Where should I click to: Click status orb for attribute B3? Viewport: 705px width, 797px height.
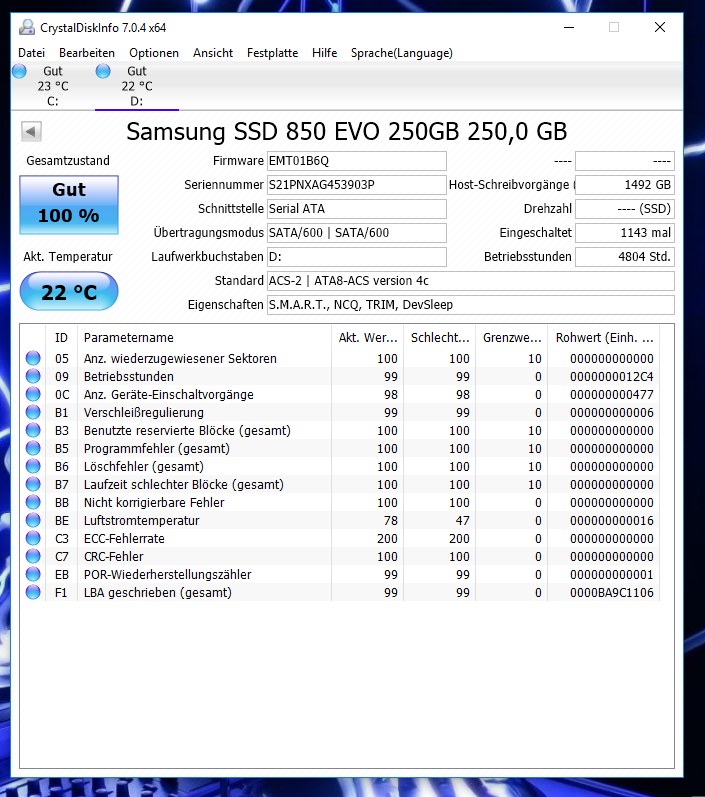point(33,431)
